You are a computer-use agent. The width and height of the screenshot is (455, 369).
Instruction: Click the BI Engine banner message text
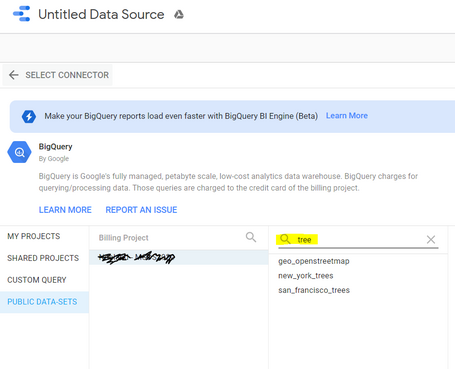point(181,116)
